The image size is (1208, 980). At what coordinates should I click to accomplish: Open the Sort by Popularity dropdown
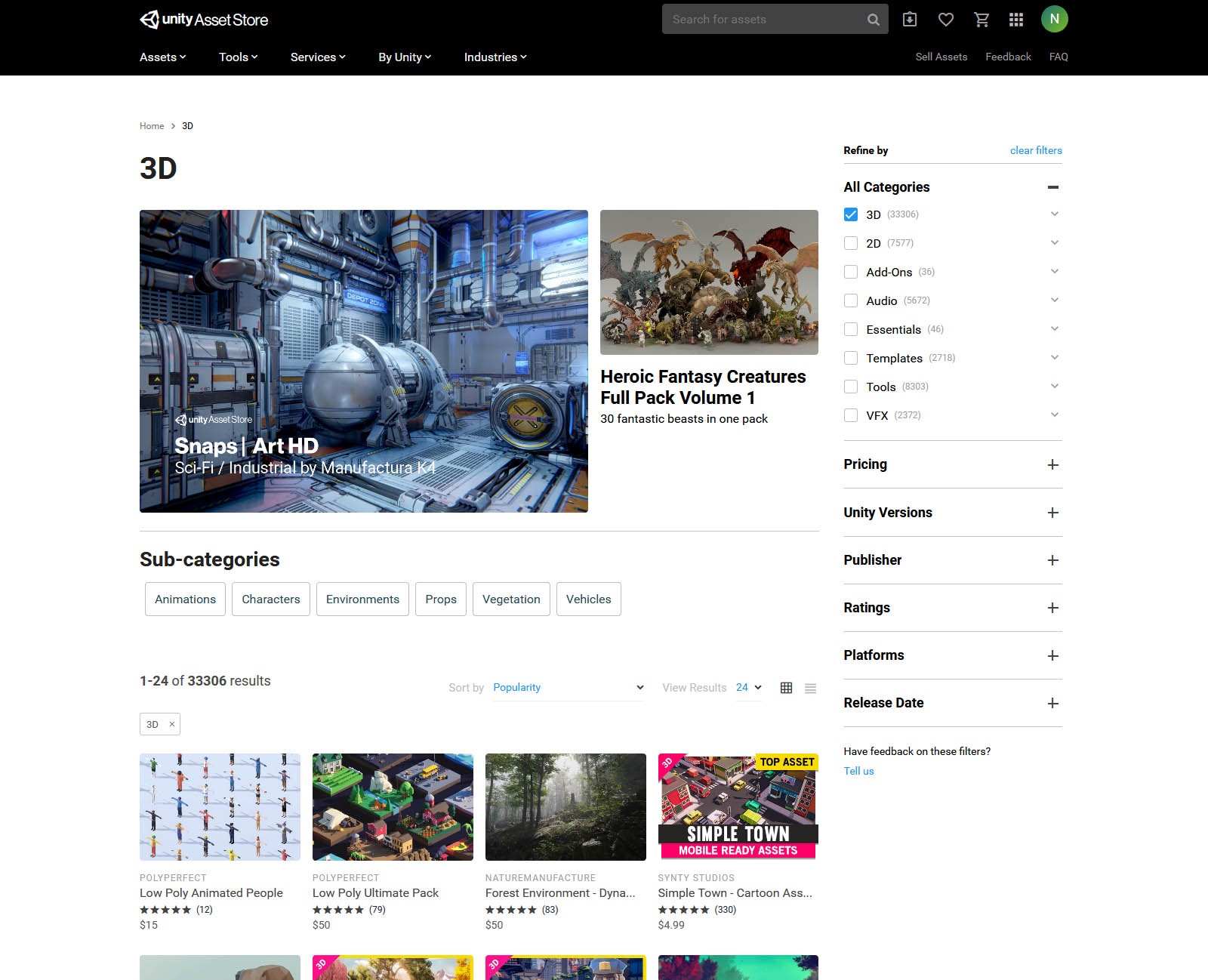coord(569,688)
